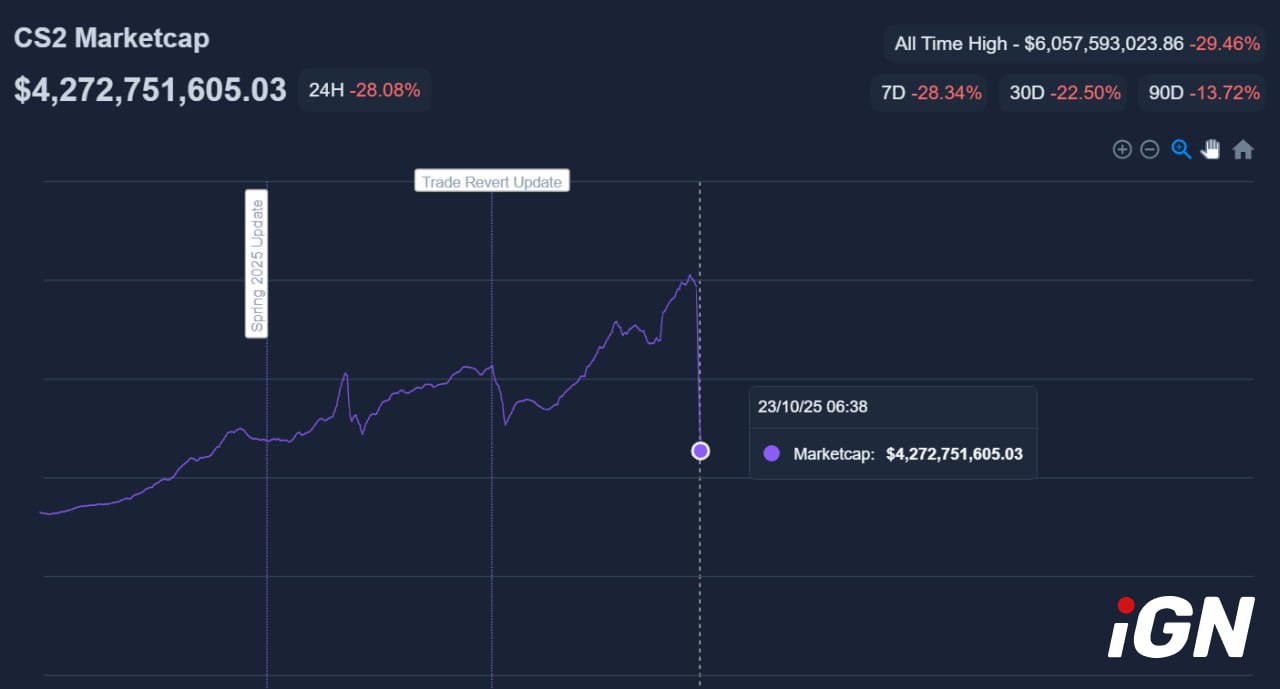Click the CS2 Marketcap title

tap(112, 39)
